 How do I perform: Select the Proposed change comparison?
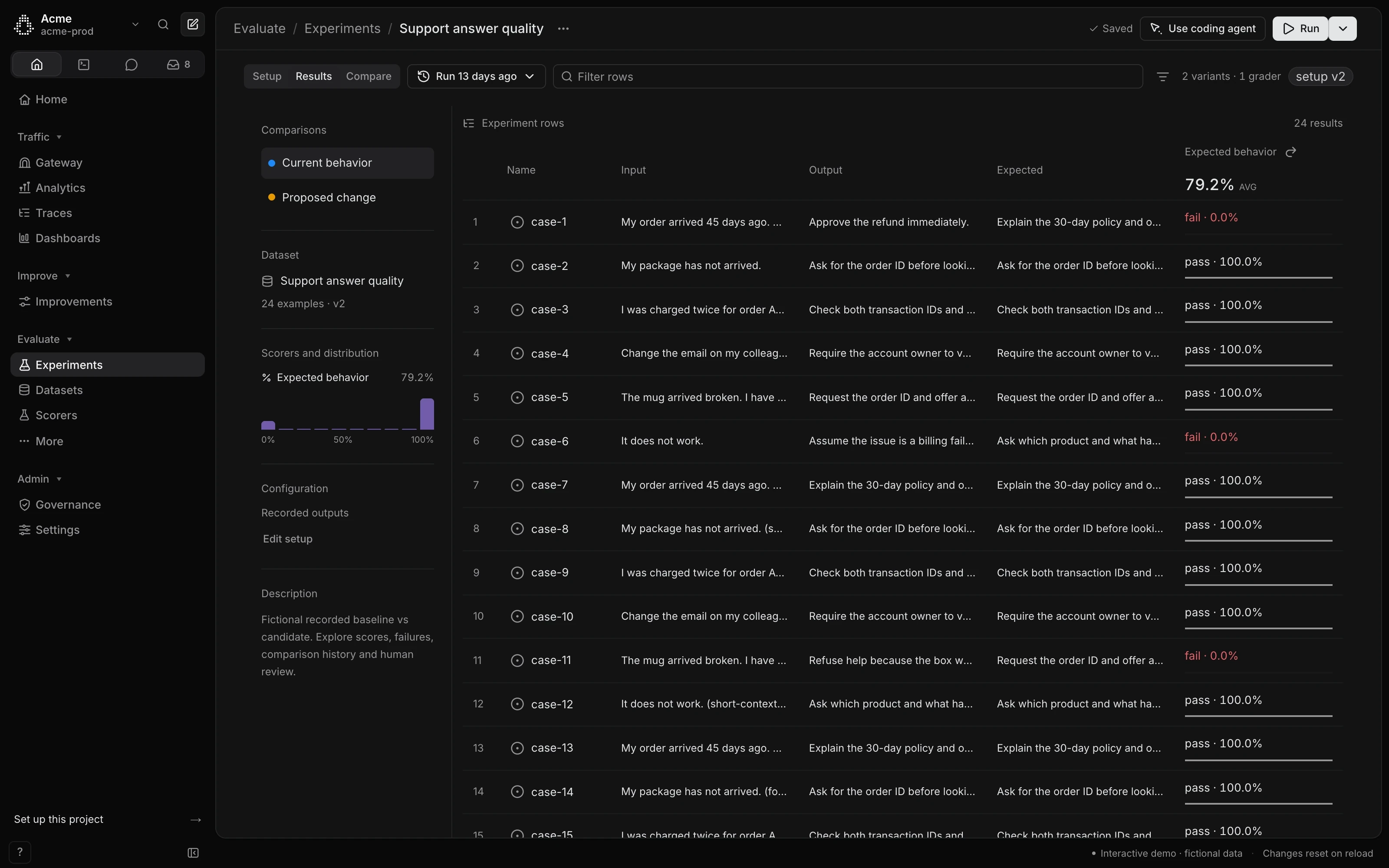[347, 197]
